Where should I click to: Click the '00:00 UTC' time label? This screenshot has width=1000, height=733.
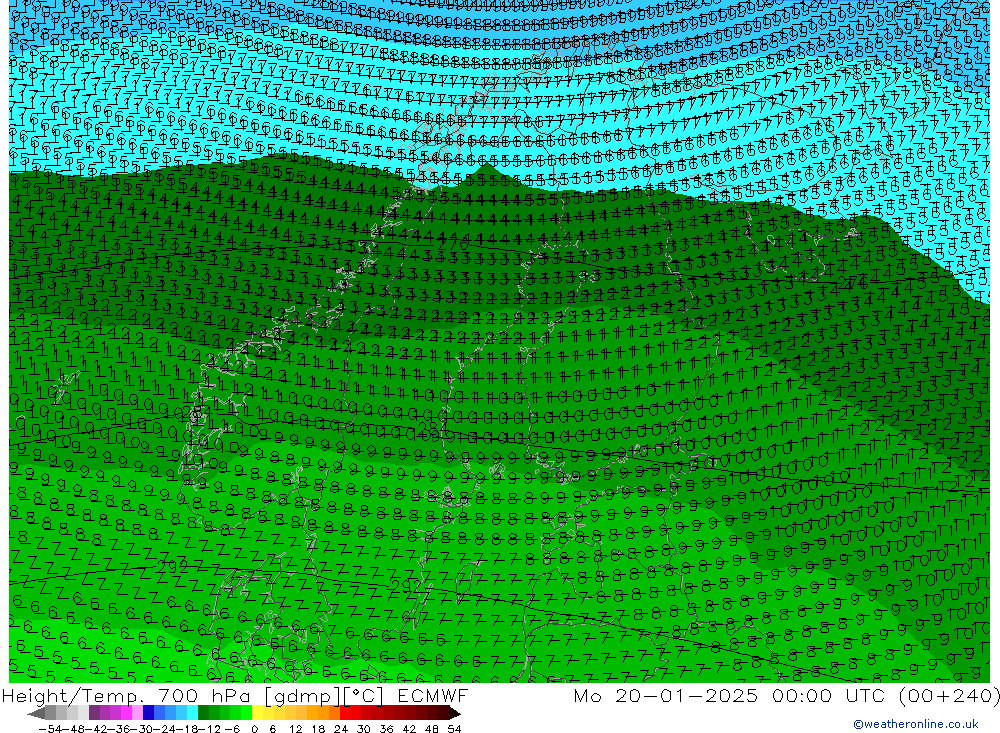coord(828,695)
